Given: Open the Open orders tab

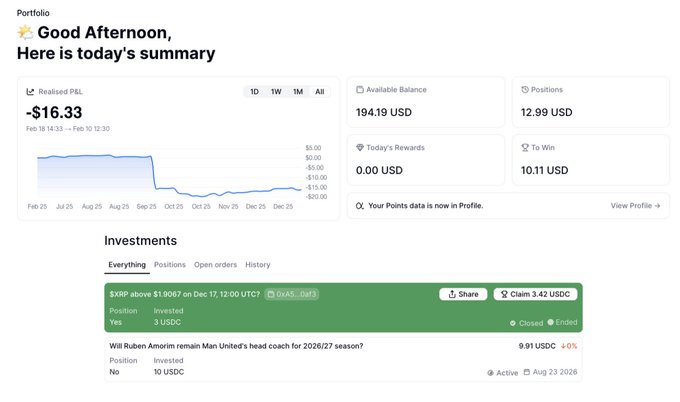Looking at the screenshot, I should (215, 265).
